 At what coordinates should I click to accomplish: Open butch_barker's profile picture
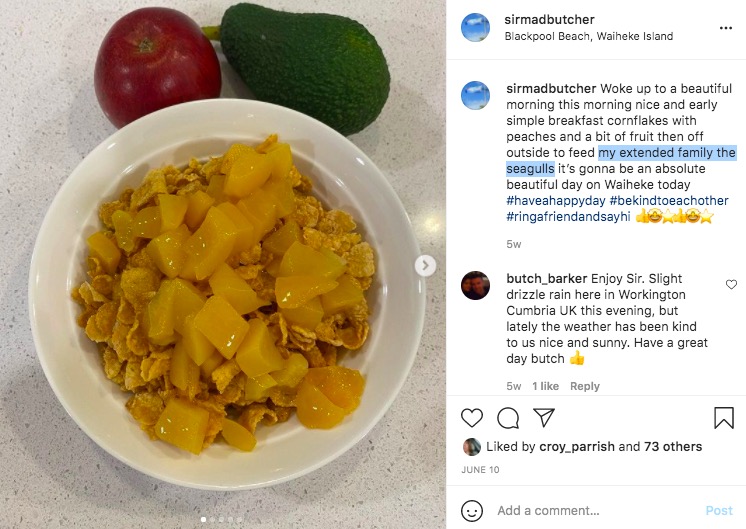point(475,285)
